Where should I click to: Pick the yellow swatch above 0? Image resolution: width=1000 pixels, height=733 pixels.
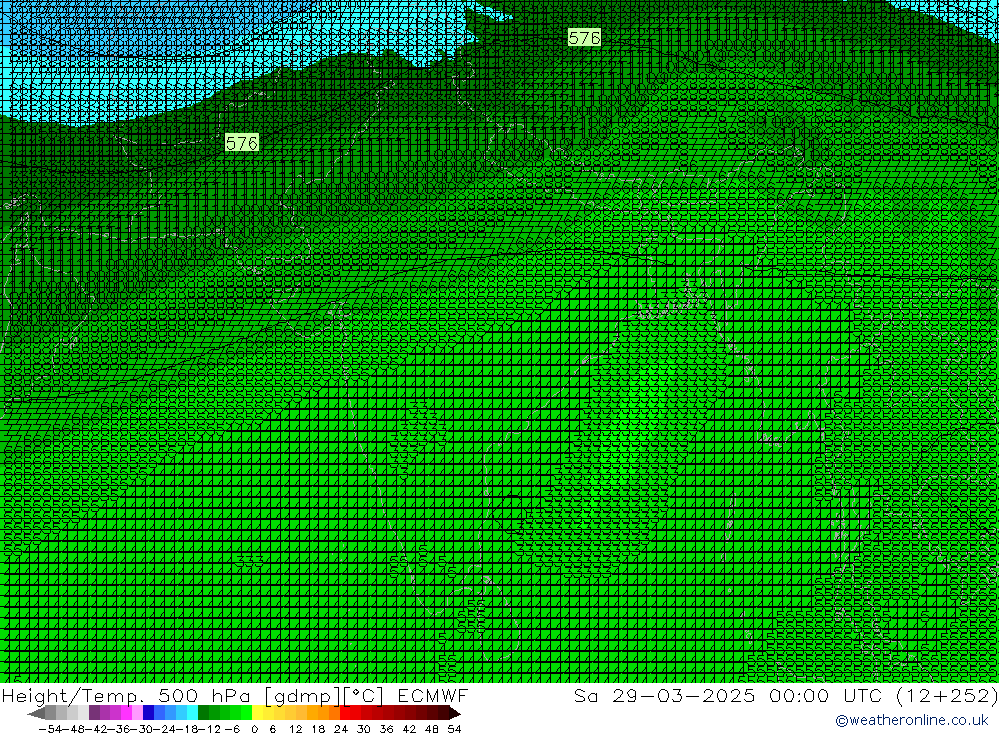(258, 713)
